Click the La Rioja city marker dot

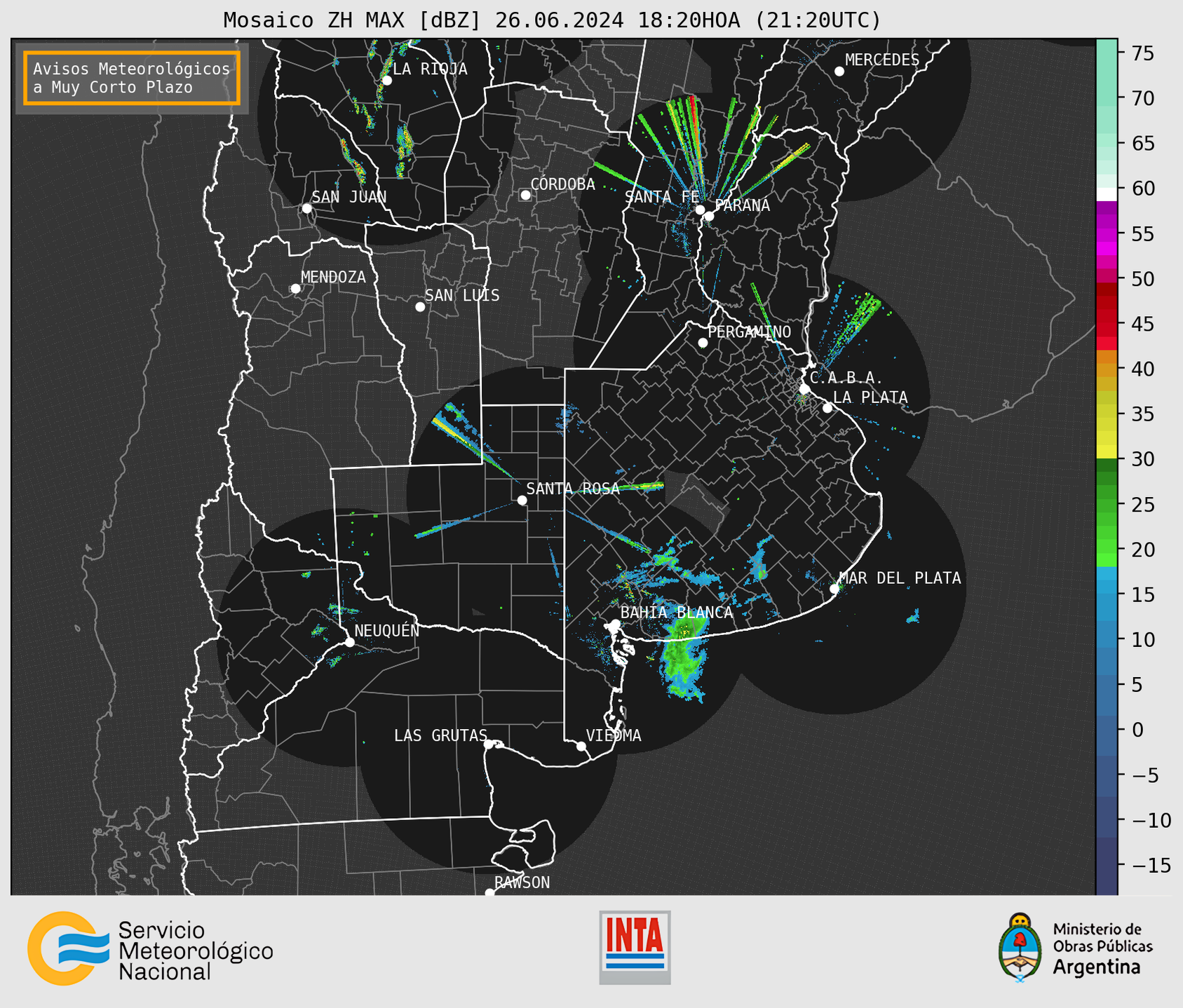386,81
